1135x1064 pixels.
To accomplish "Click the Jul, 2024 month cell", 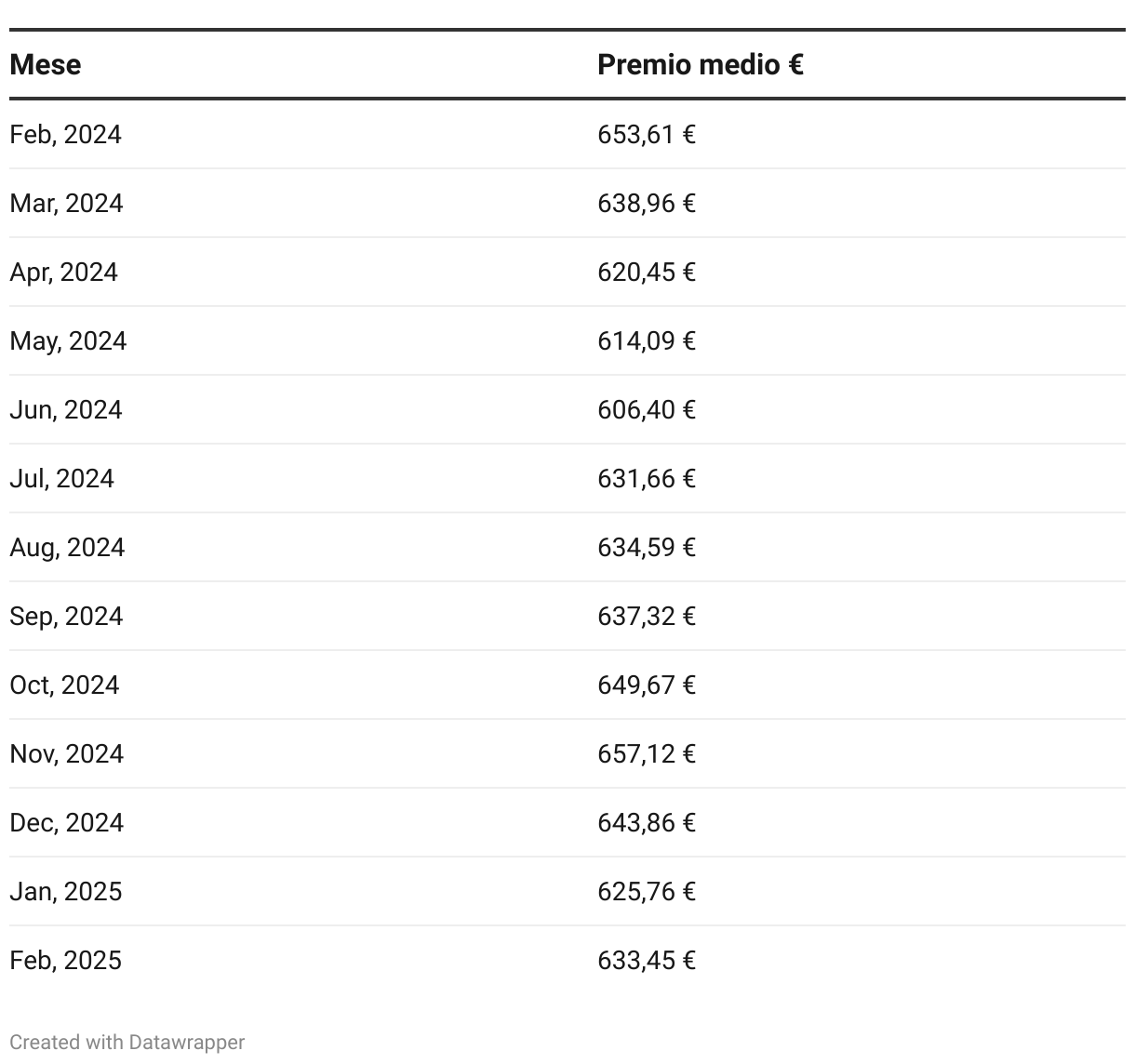I will pyautogui.click(x=62, y=479).
